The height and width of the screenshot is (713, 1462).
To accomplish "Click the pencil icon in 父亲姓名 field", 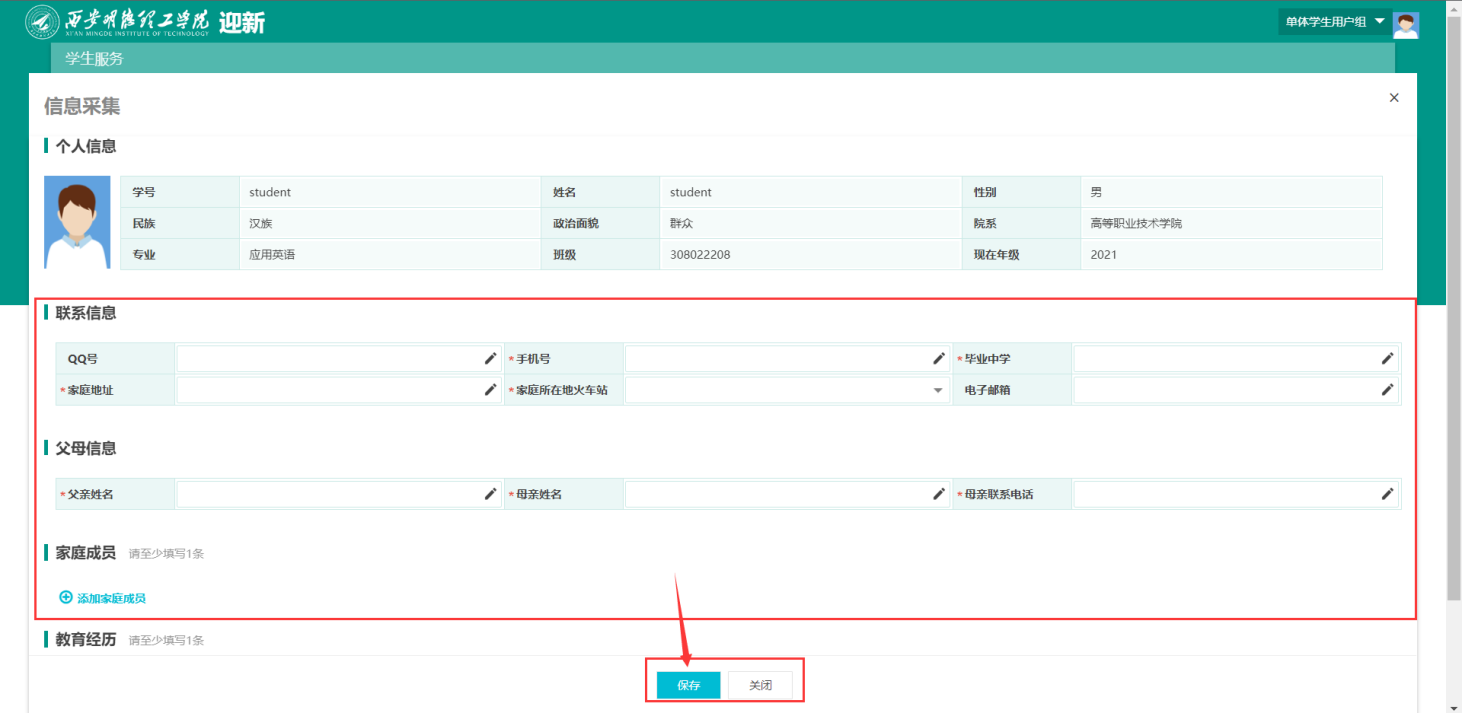I will click(x=490, y=493).
